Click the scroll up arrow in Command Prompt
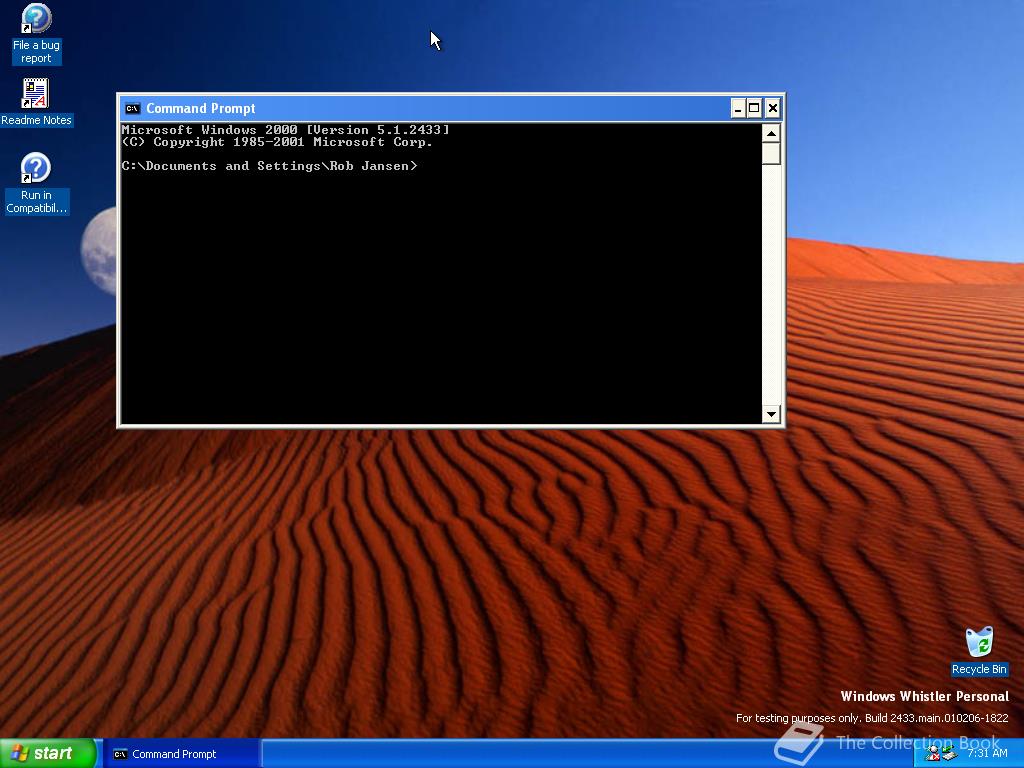This screenshot has width=1024, height=768. 771,133
